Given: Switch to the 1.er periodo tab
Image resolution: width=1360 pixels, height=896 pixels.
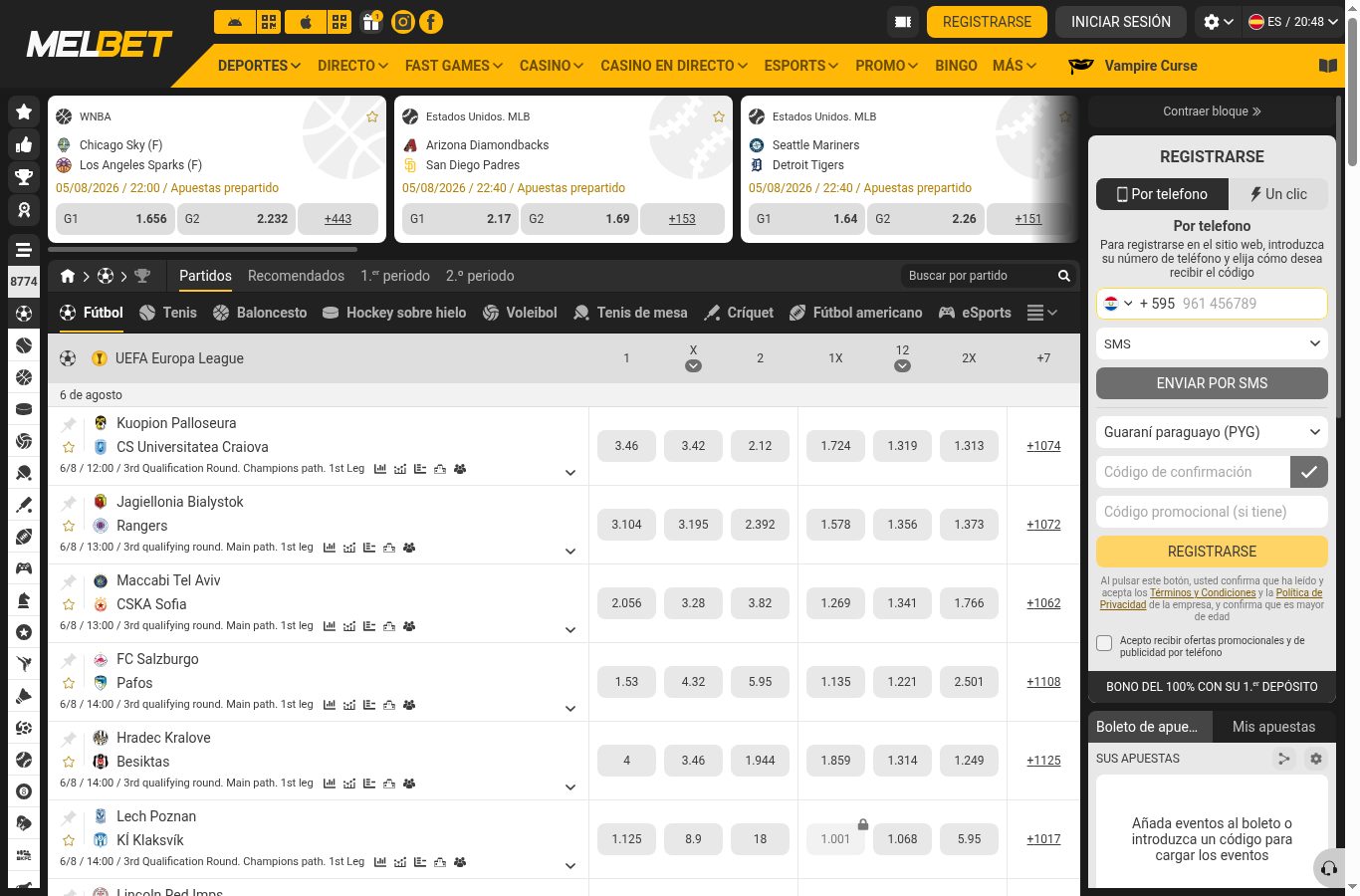Looking at the screenshot, I should [395, 276].
